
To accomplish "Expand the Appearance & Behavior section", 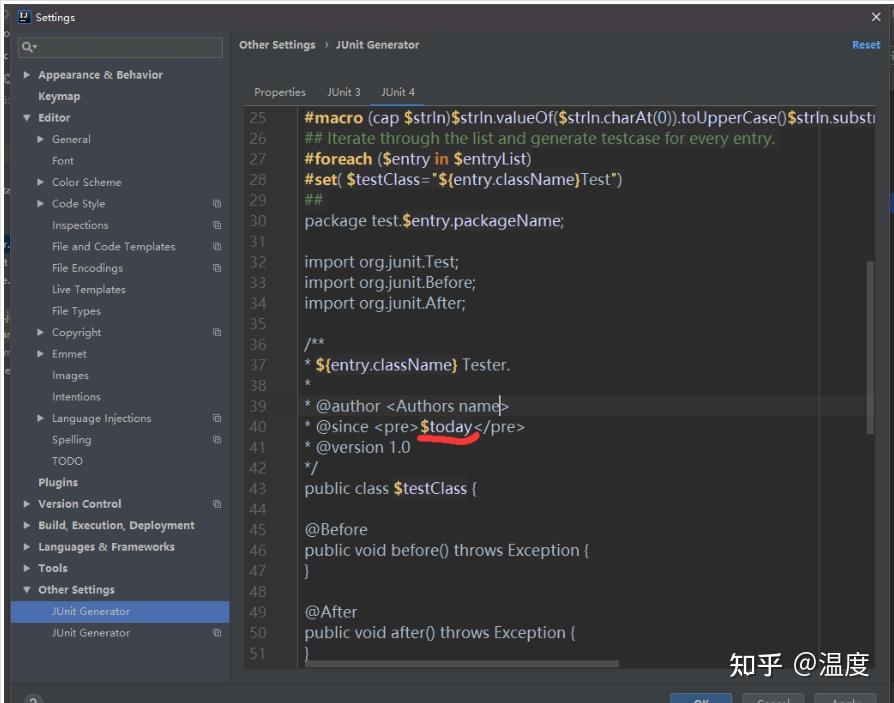I will point(25,74).
